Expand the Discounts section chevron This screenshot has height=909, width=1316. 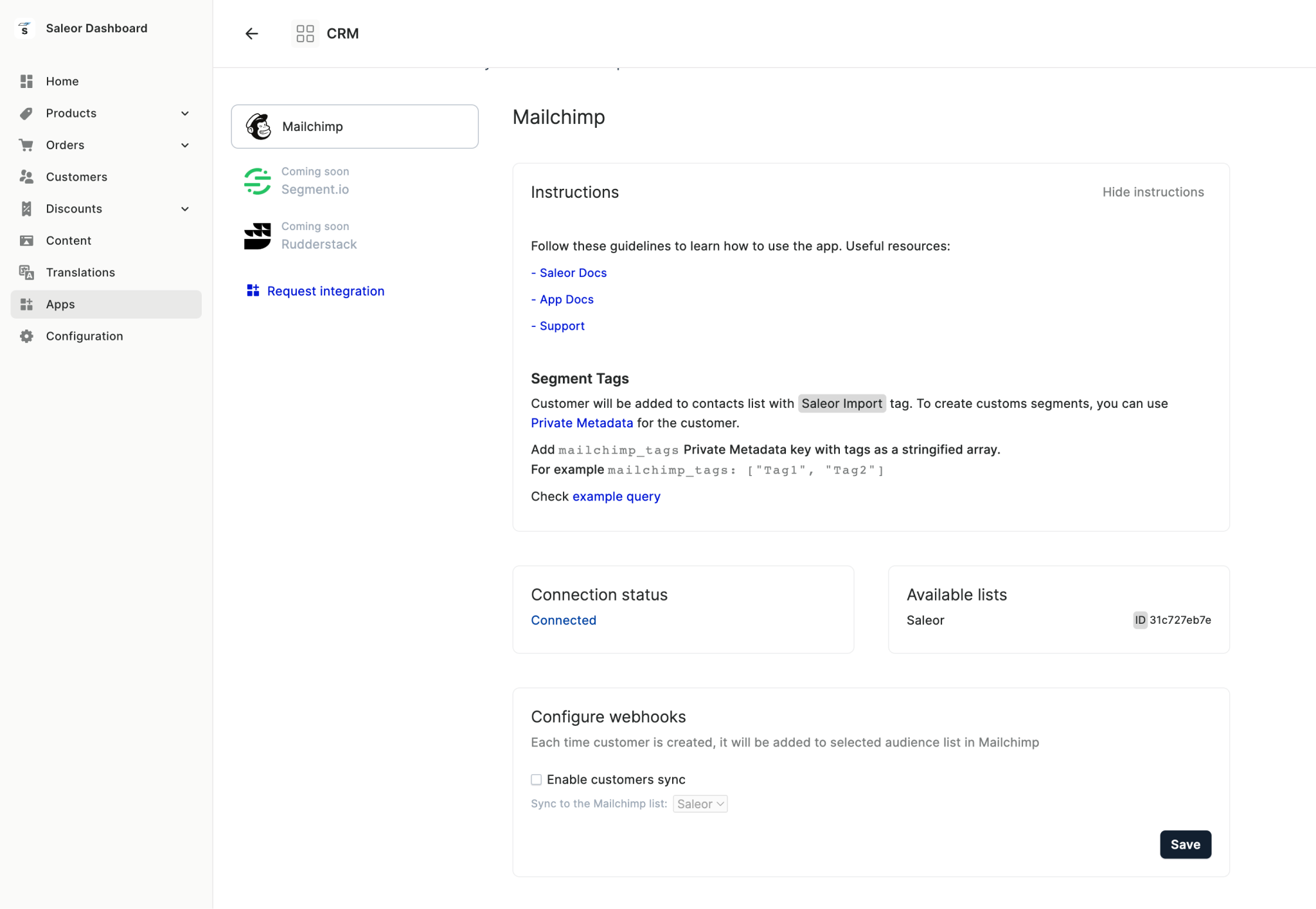(x=185, y=209)
